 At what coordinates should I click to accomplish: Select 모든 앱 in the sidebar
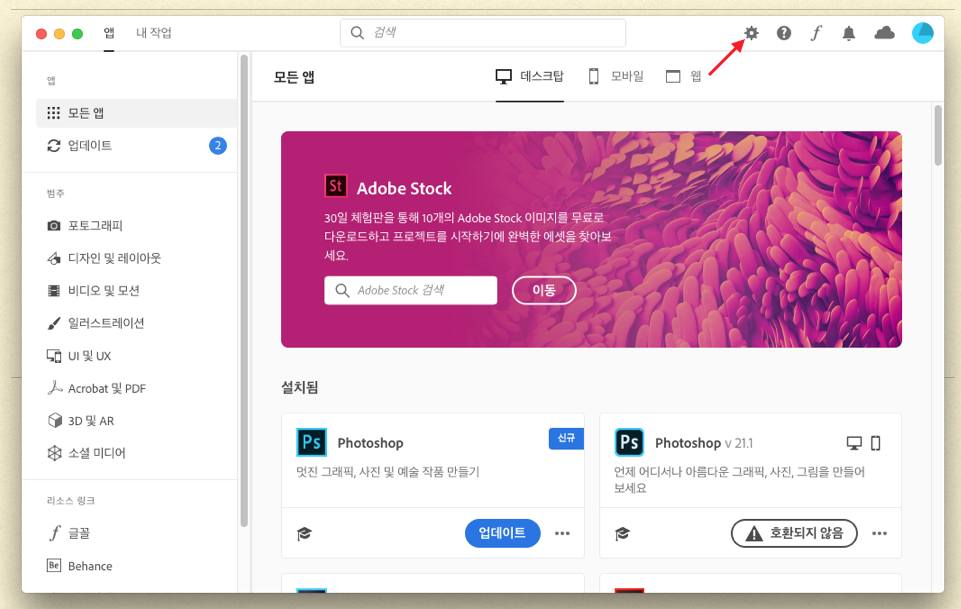coord(136,113)
